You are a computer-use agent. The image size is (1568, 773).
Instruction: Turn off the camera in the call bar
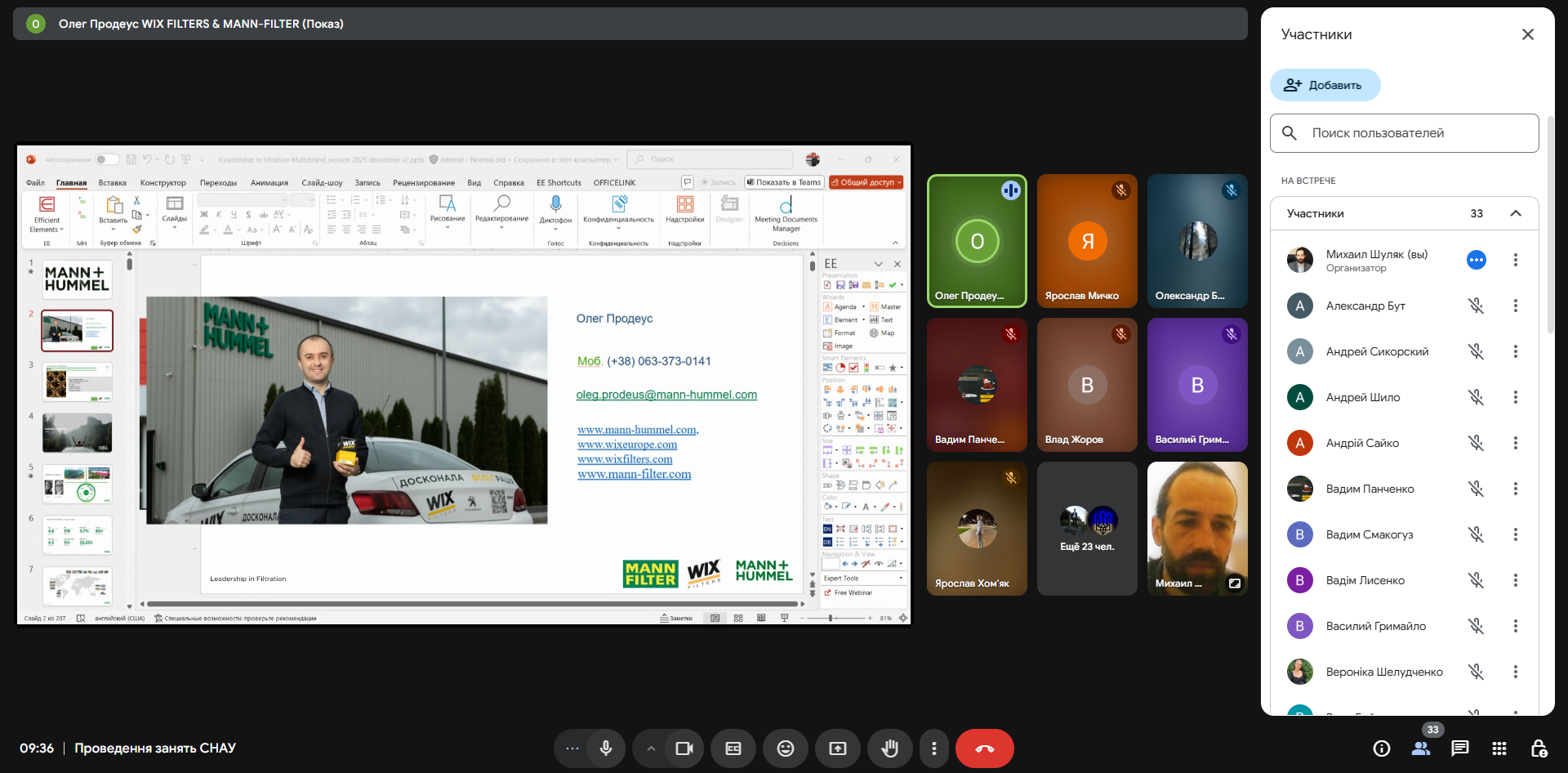684,748
